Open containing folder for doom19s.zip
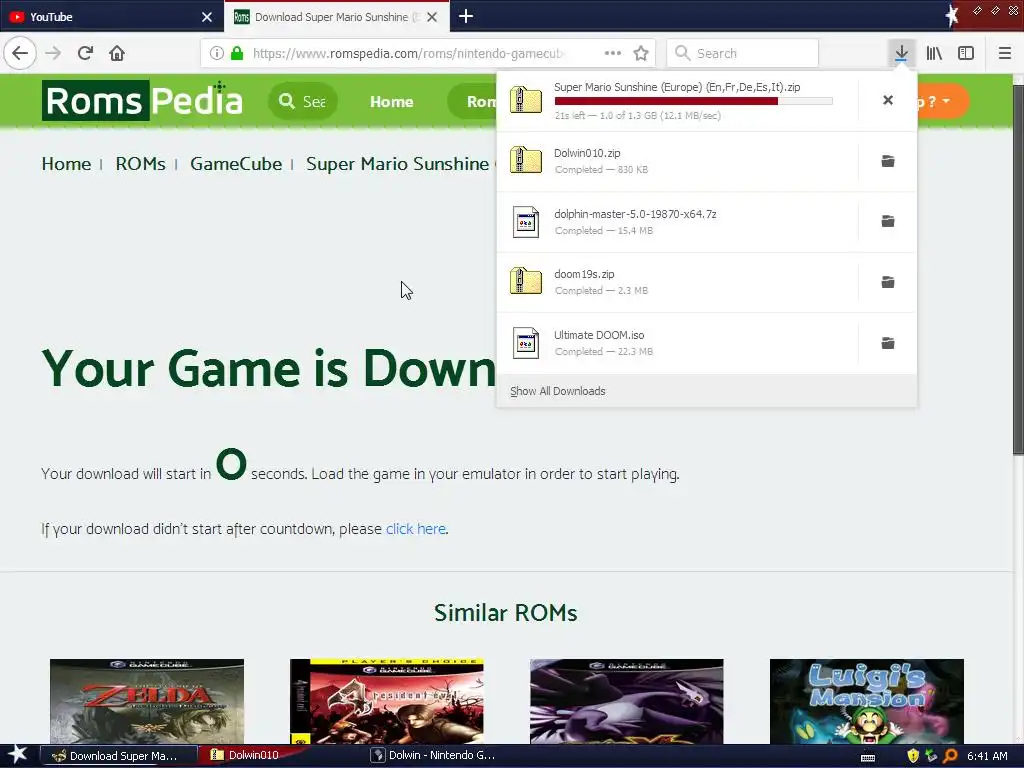The image size is (1024, 768). [888, 282]
